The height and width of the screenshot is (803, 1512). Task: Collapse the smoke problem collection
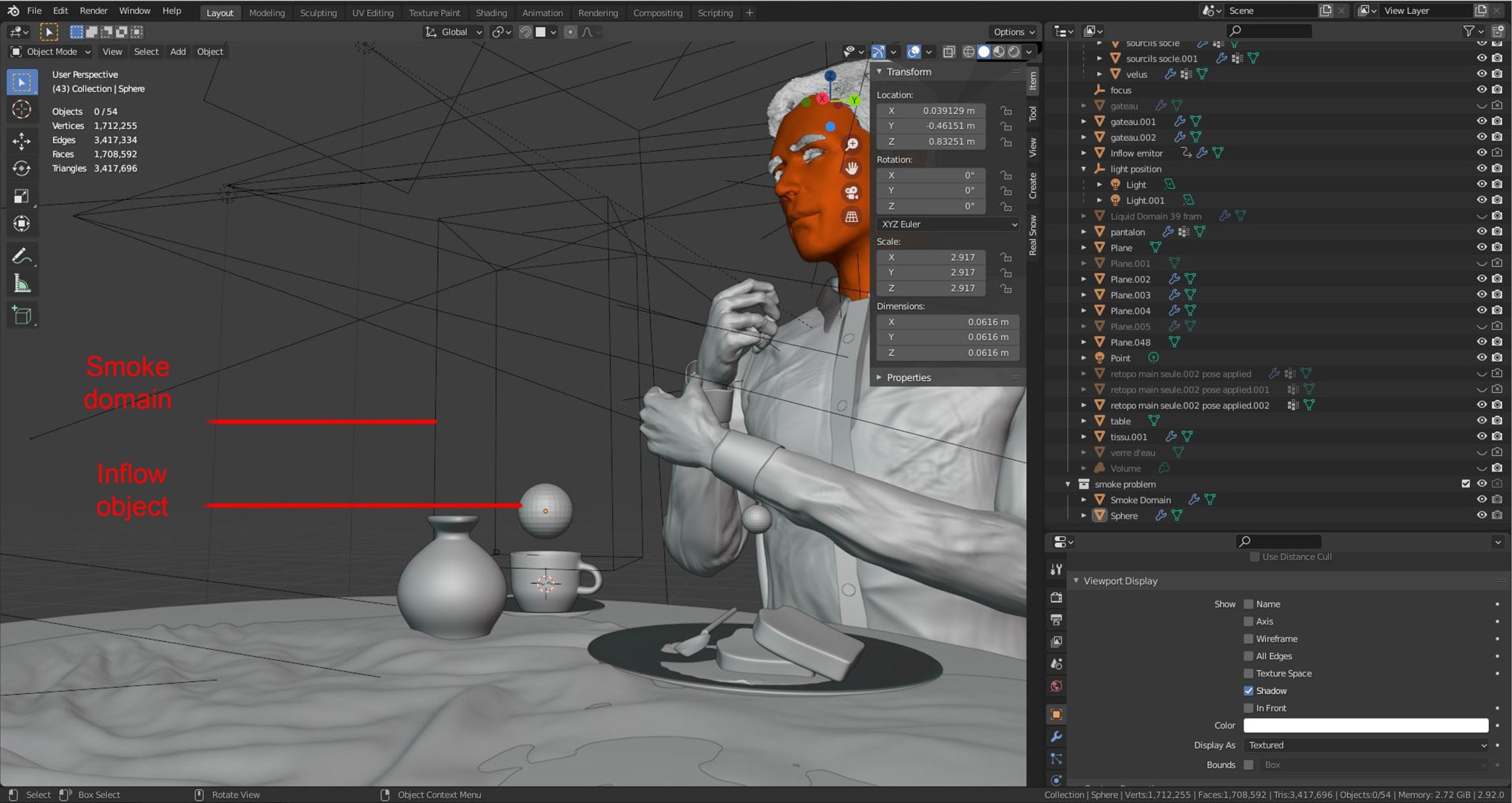1067,484
